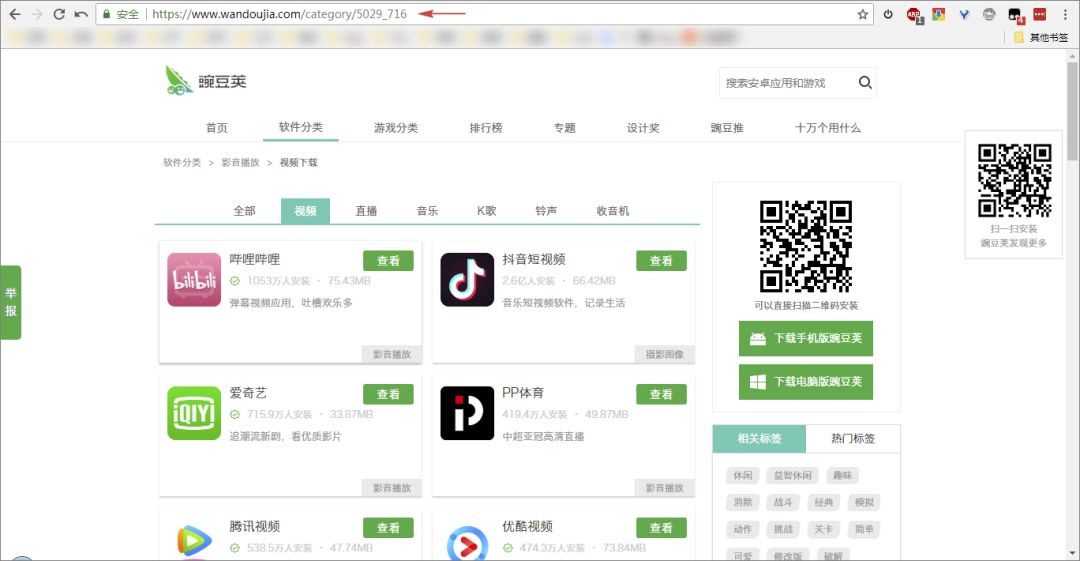
Task: Click the 消除 tag
Action: 742,502
